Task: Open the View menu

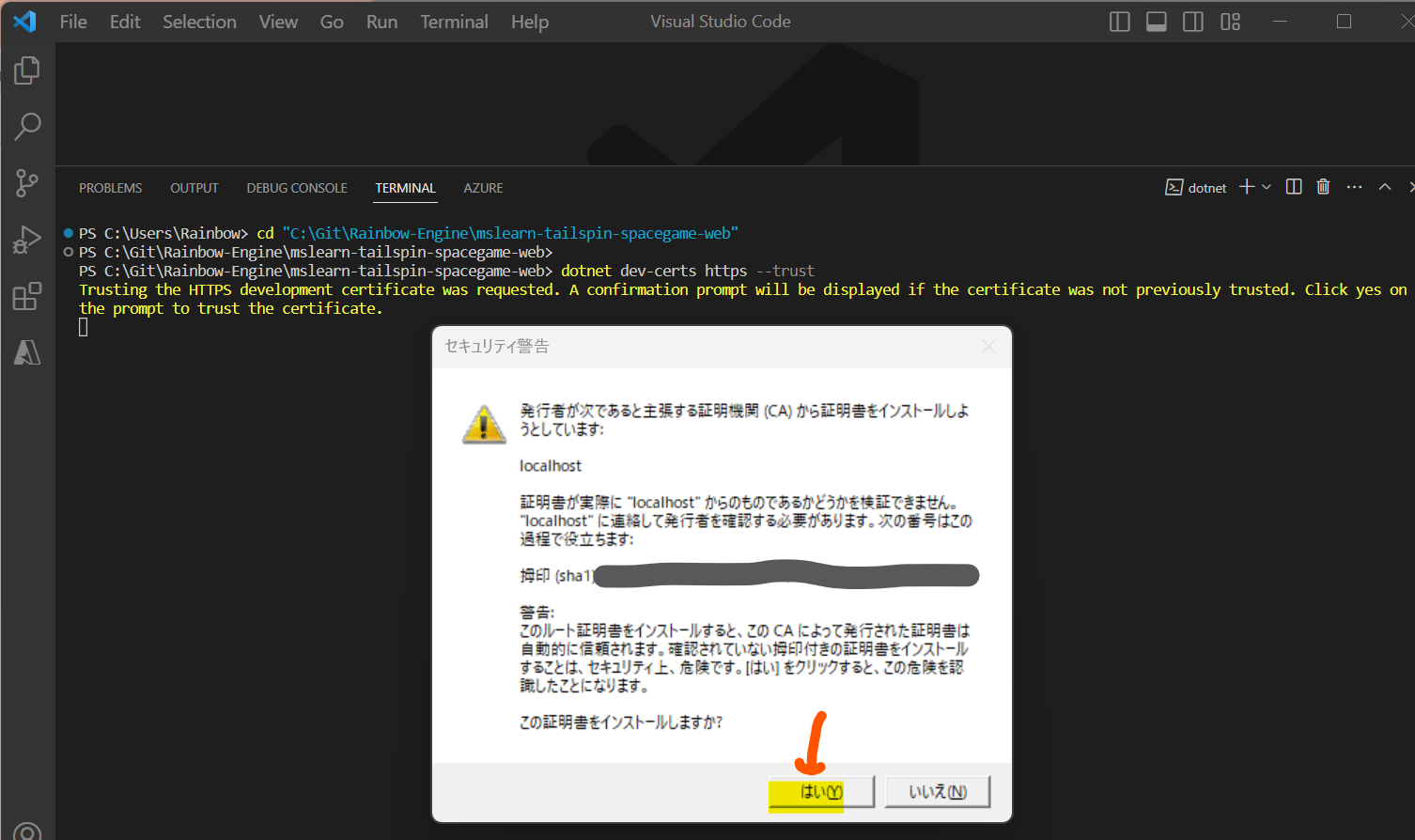Action: pos(278,22)
